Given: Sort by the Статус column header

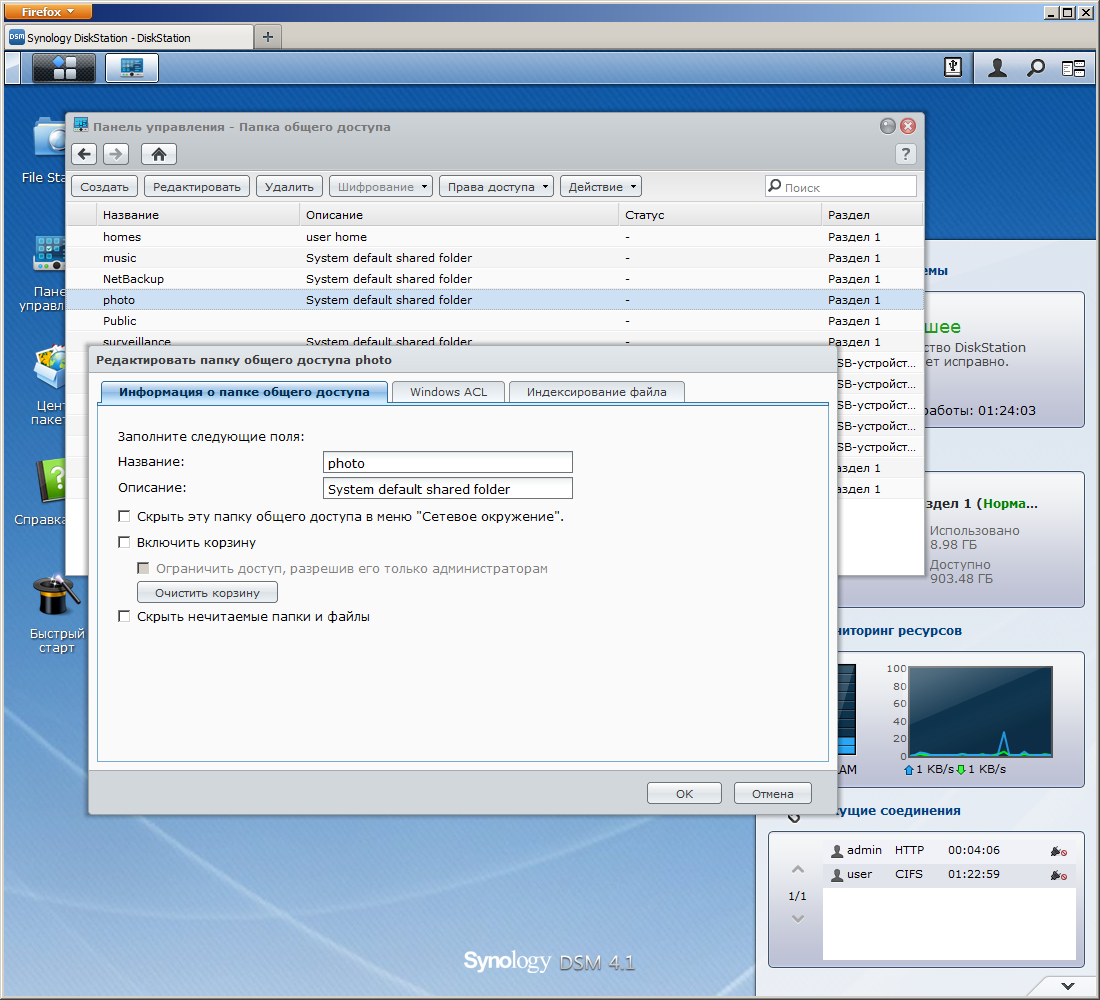Looking at the screenshot, I should point(720,215).
